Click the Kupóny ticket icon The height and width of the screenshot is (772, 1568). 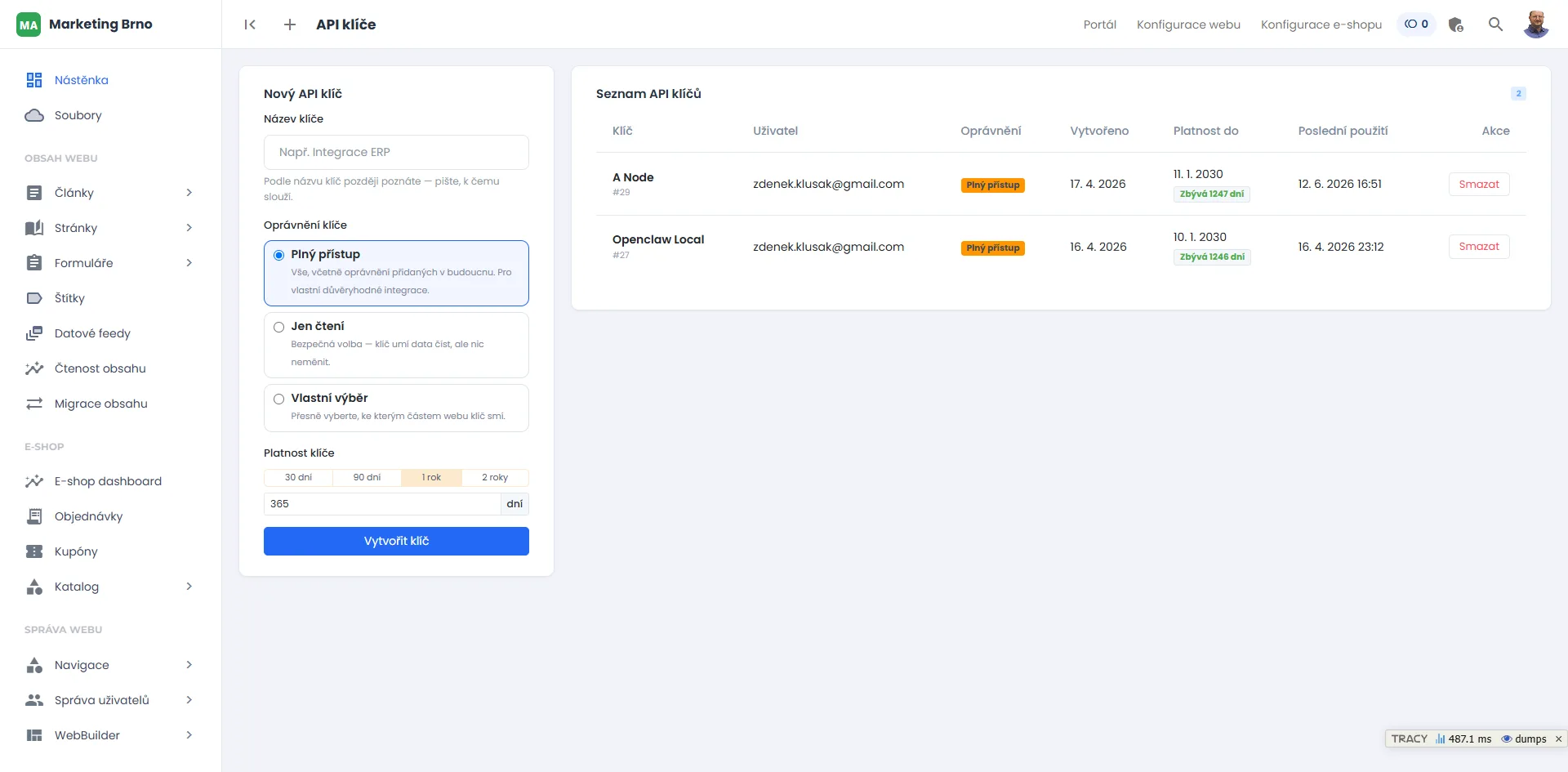coord(34,551)
